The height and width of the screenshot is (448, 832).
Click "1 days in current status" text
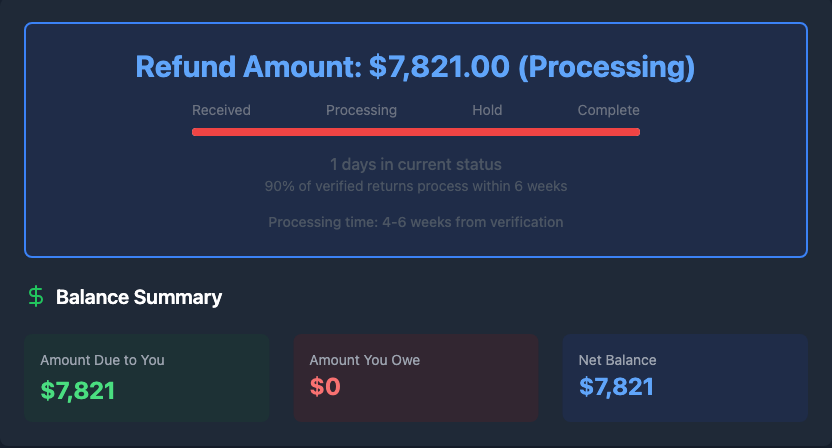click(x=416, y=164)
